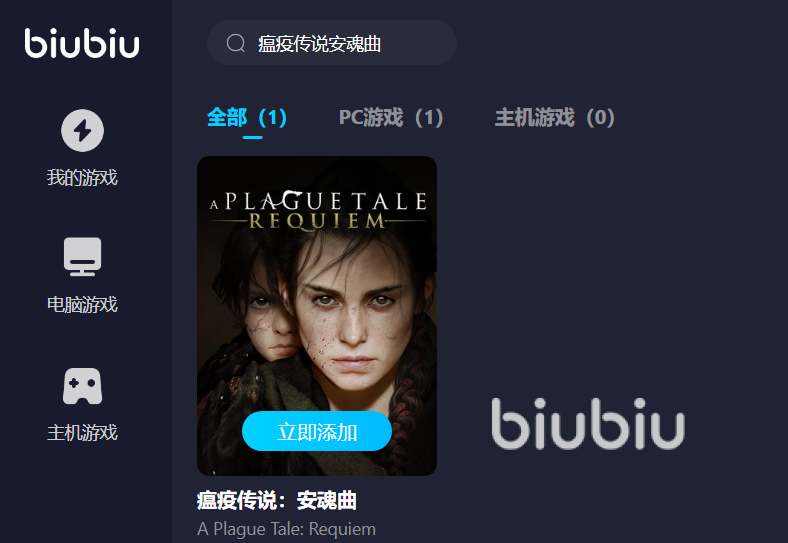The height and width of the screenshot is (543, 788).
Task: Select the gamepad icon for console games
Action: pos(82,386)
